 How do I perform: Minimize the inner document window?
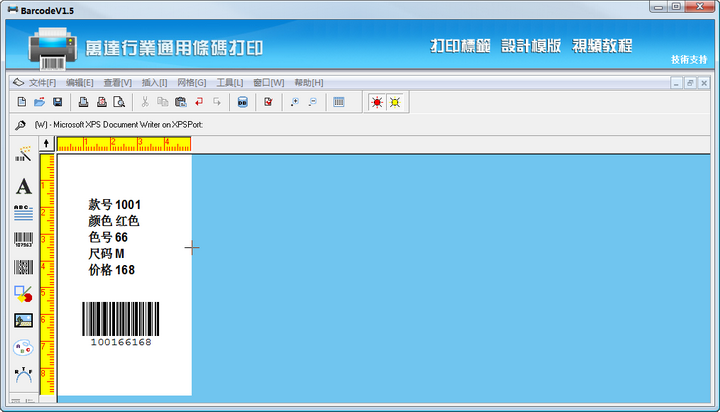pos(676,83)
